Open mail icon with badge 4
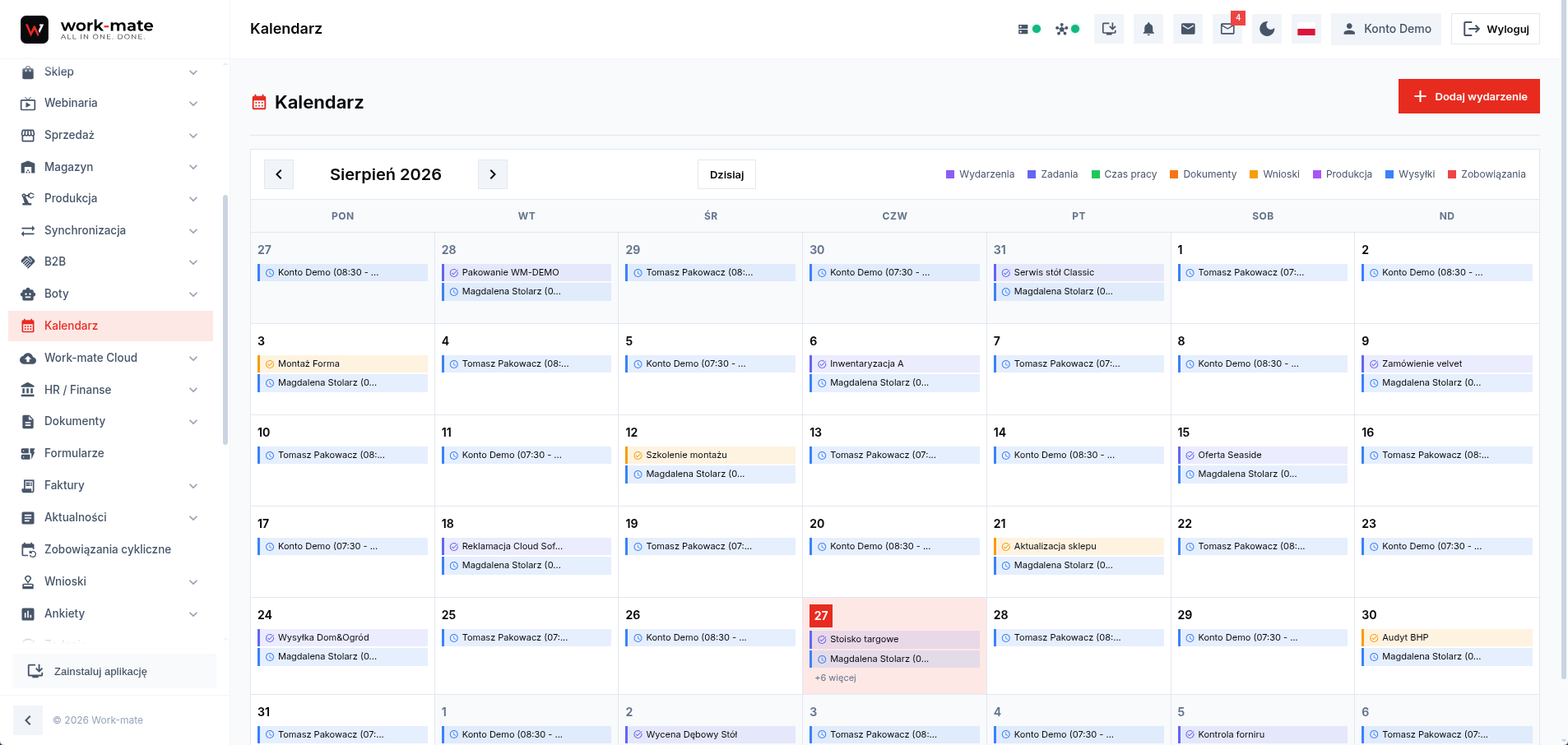The width and height of the screenshot is (1568, 745). click(1227, 29)
